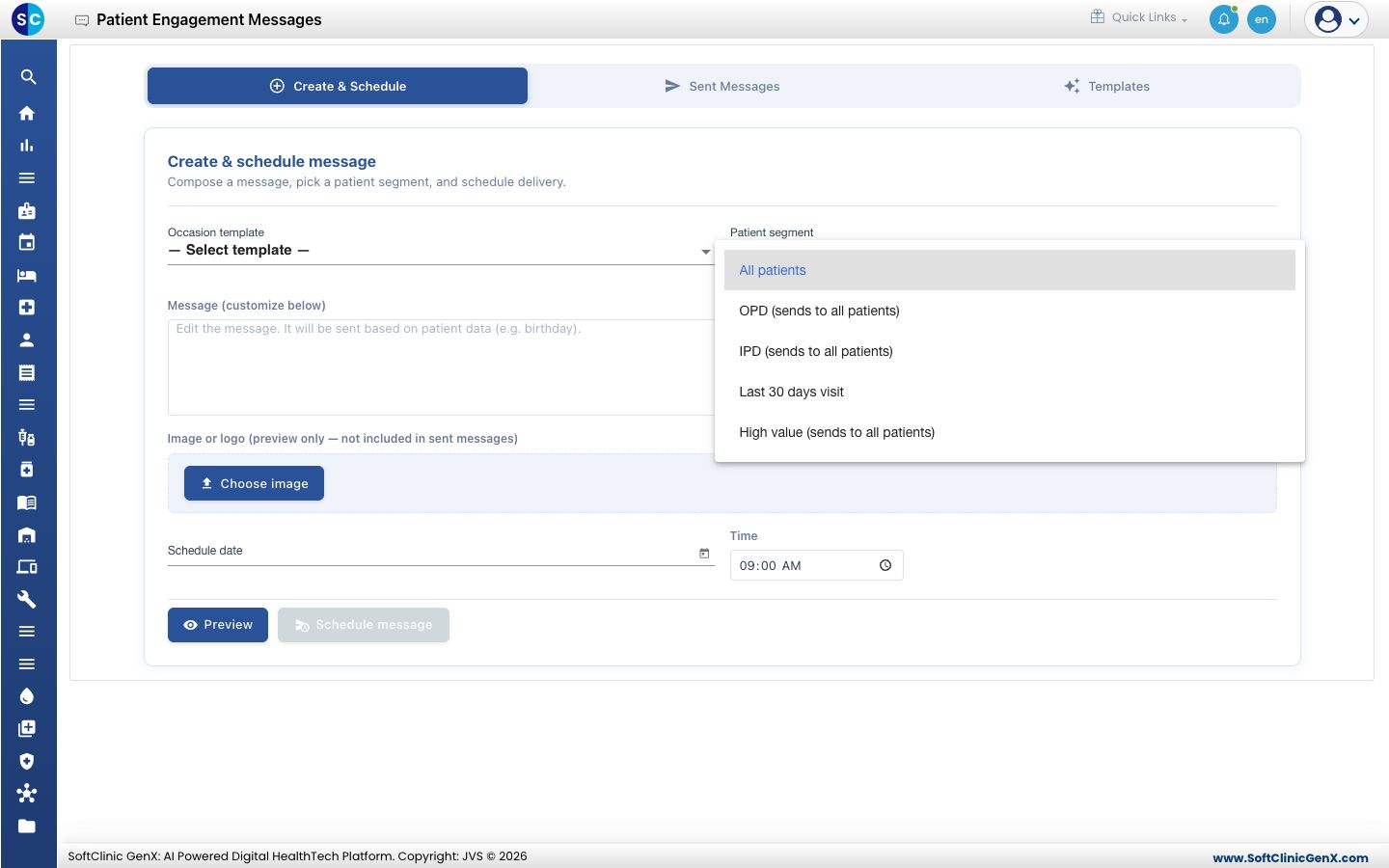1389x868 pixels.
Task: Open the devices sidebar icon
Action: coord(27,567)
